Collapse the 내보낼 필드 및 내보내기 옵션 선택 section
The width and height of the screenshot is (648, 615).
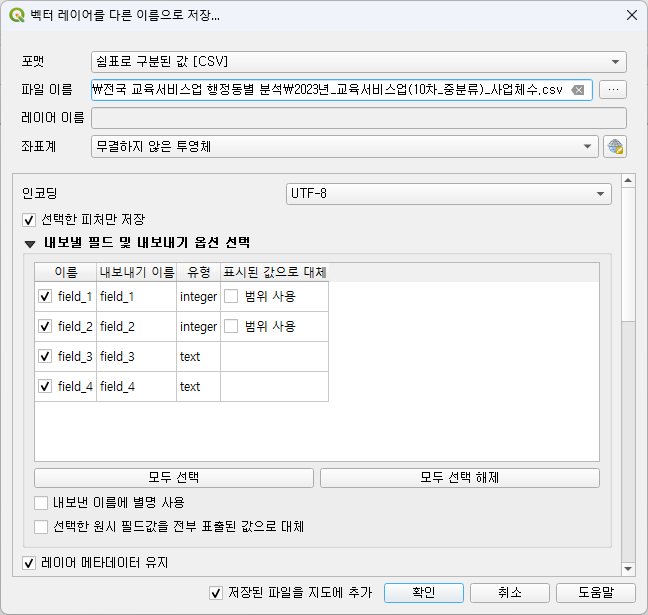click(30, 243)
